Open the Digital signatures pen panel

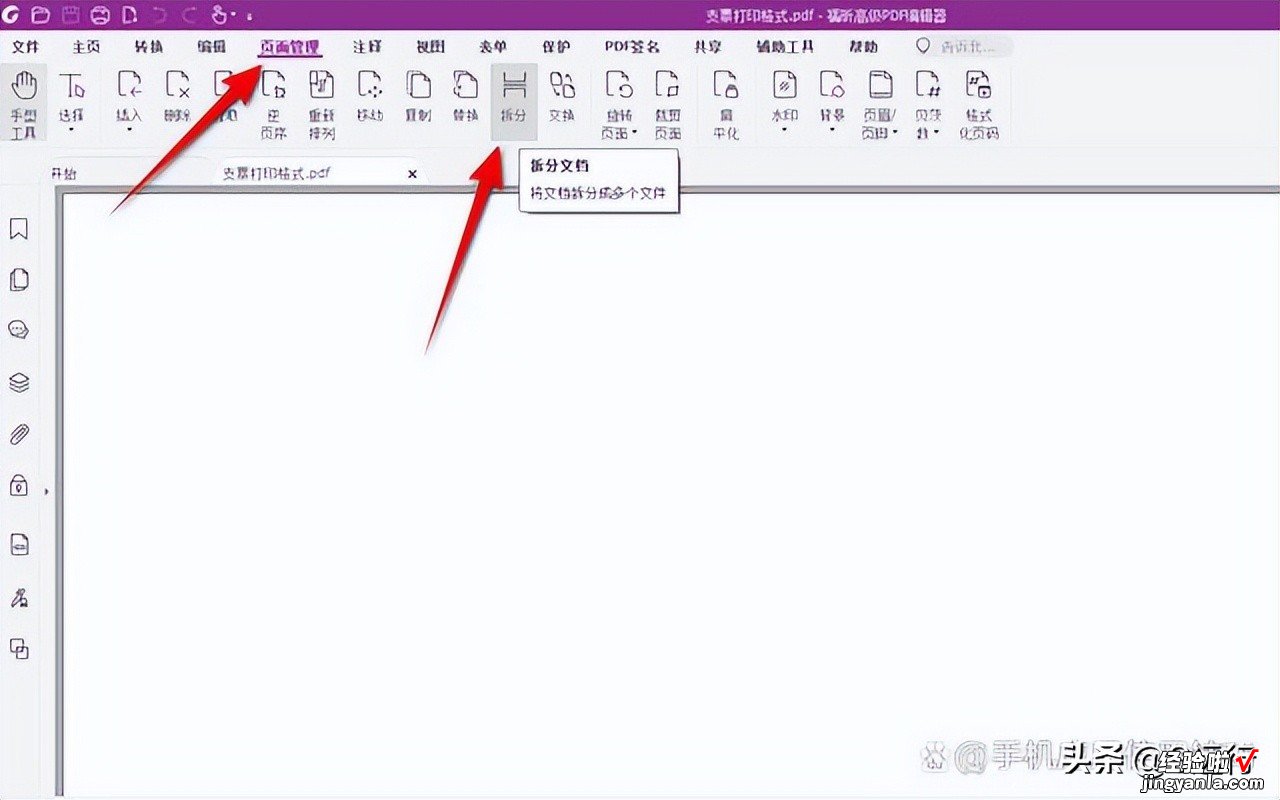coord(18,598)
